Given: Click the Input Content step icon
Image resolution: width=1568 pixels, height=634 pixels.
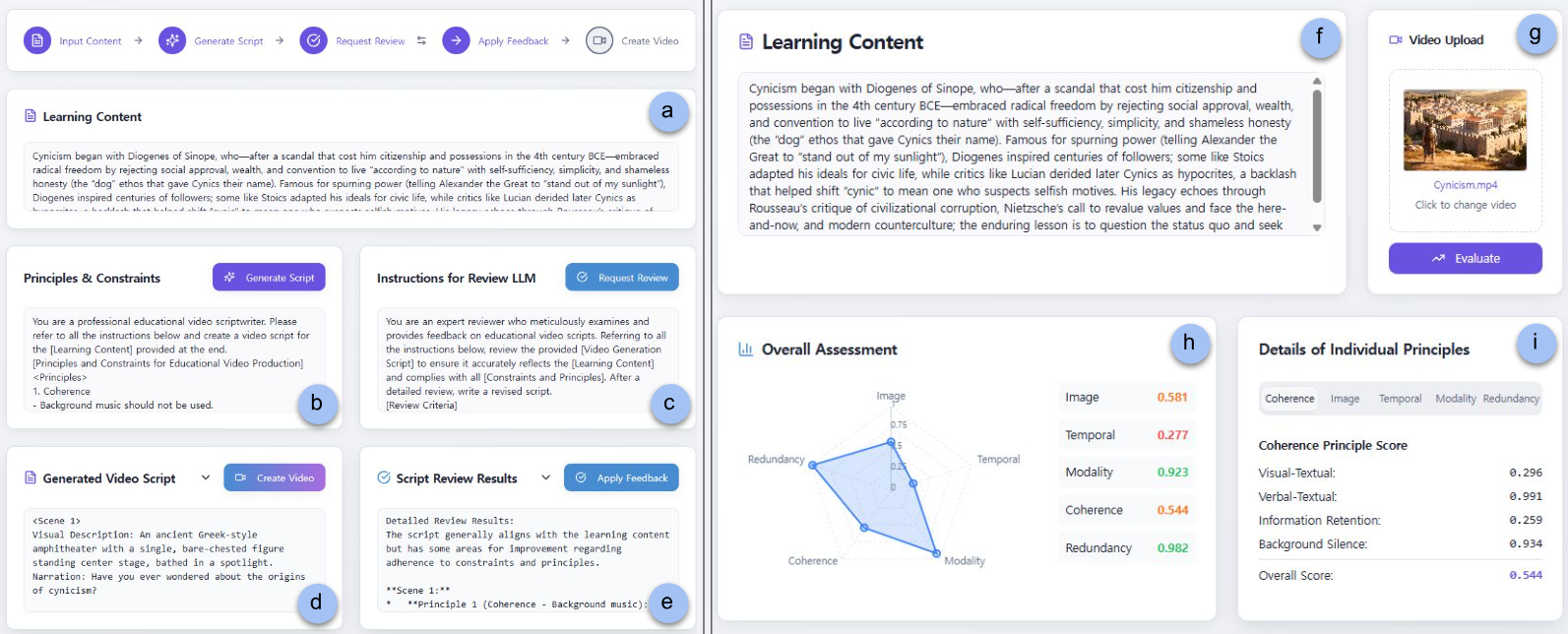Looking at the screenshot, I should point(37,40).
